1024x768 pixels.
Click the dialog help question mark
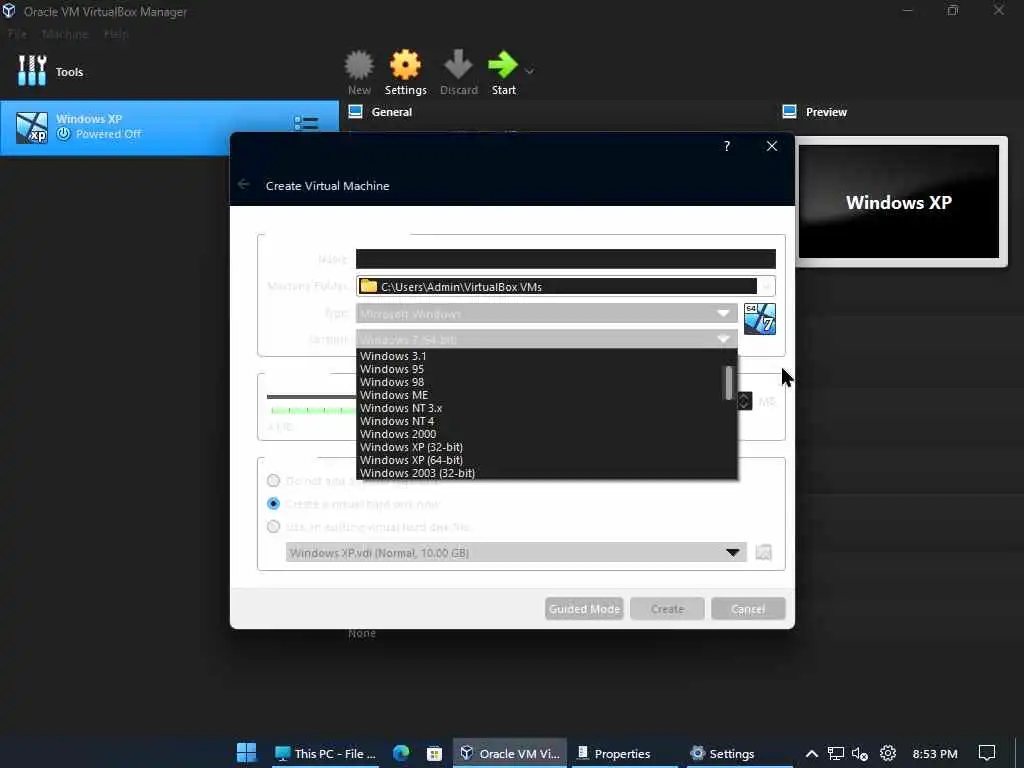[727, 146]
